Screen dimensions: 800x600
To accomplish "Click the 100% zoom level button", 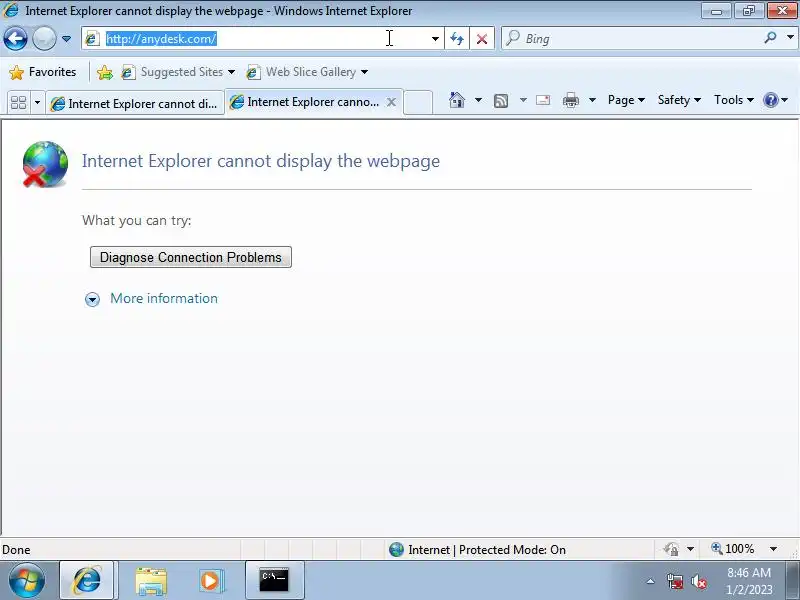I will click(x=733, y=549).
